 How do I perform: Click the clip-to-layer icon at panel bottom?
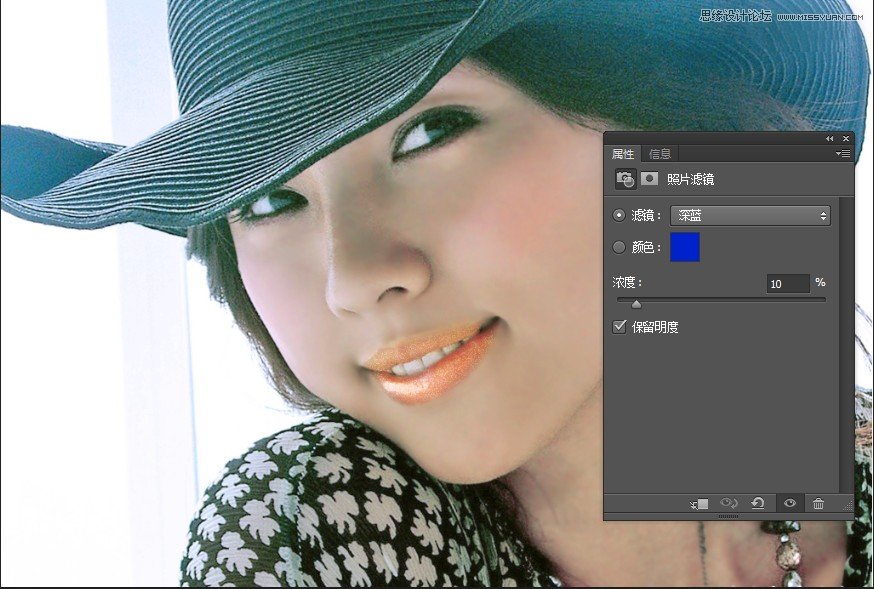pos(700,504)
